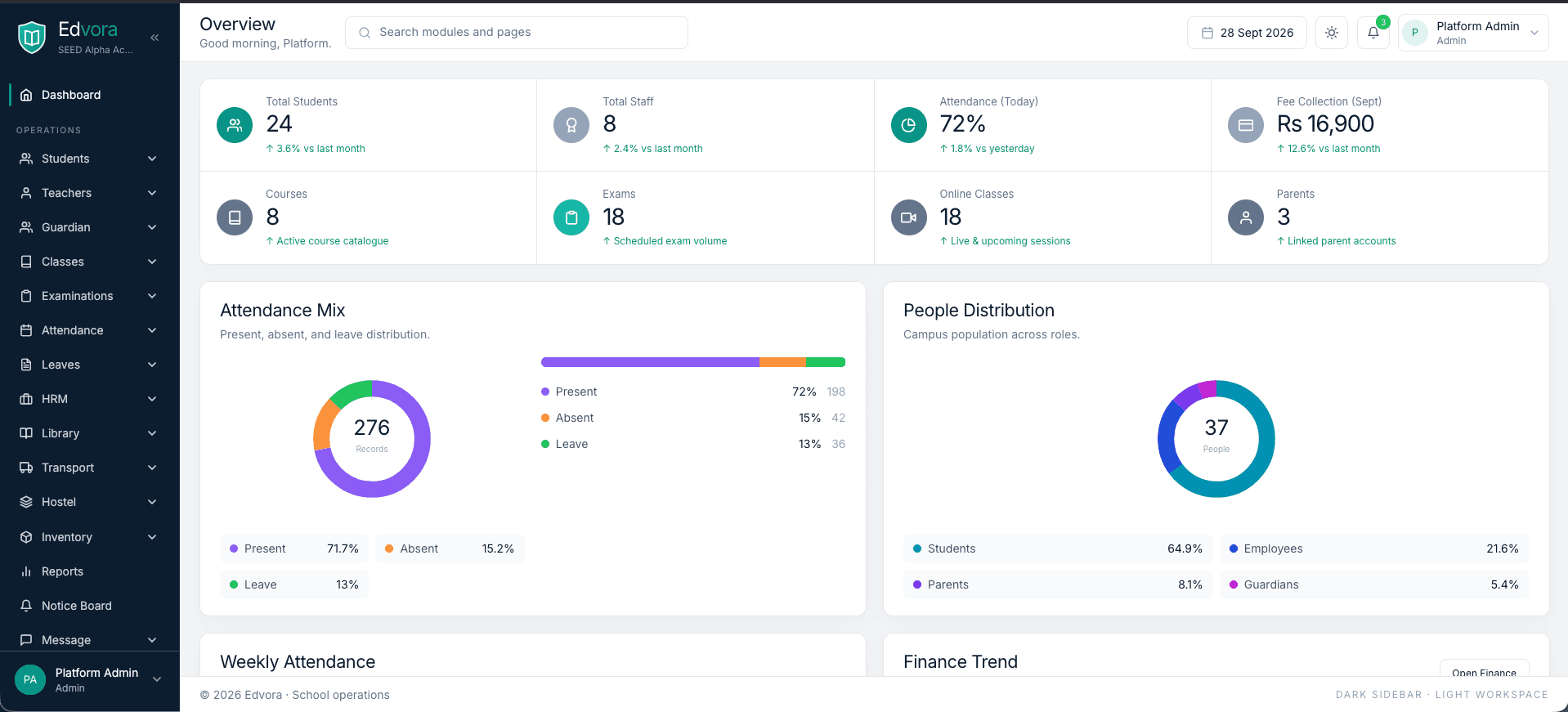The width and height of the screenshot is (1568, 712).
Task: Open notifications bell icon
Action: pyautogui.click(x=1373, y=33)
